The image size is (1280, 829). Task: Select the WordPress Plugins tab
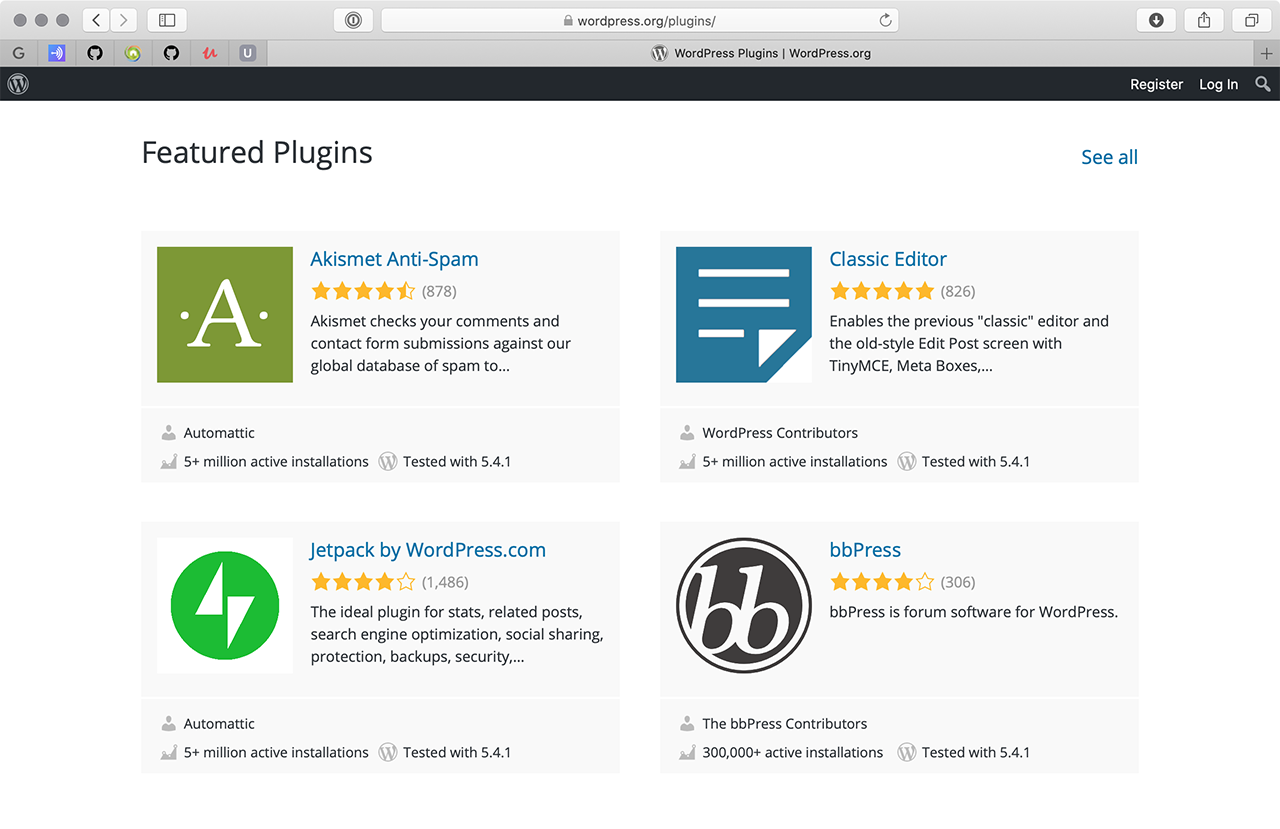click(x=761, y=53)
